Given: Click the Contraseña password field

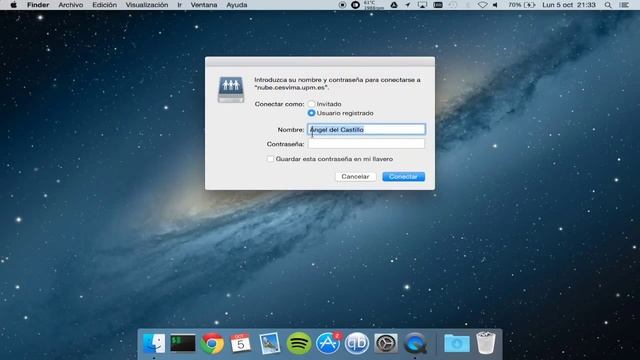Looking at the screenshot, I should click(x=366, y=144).
